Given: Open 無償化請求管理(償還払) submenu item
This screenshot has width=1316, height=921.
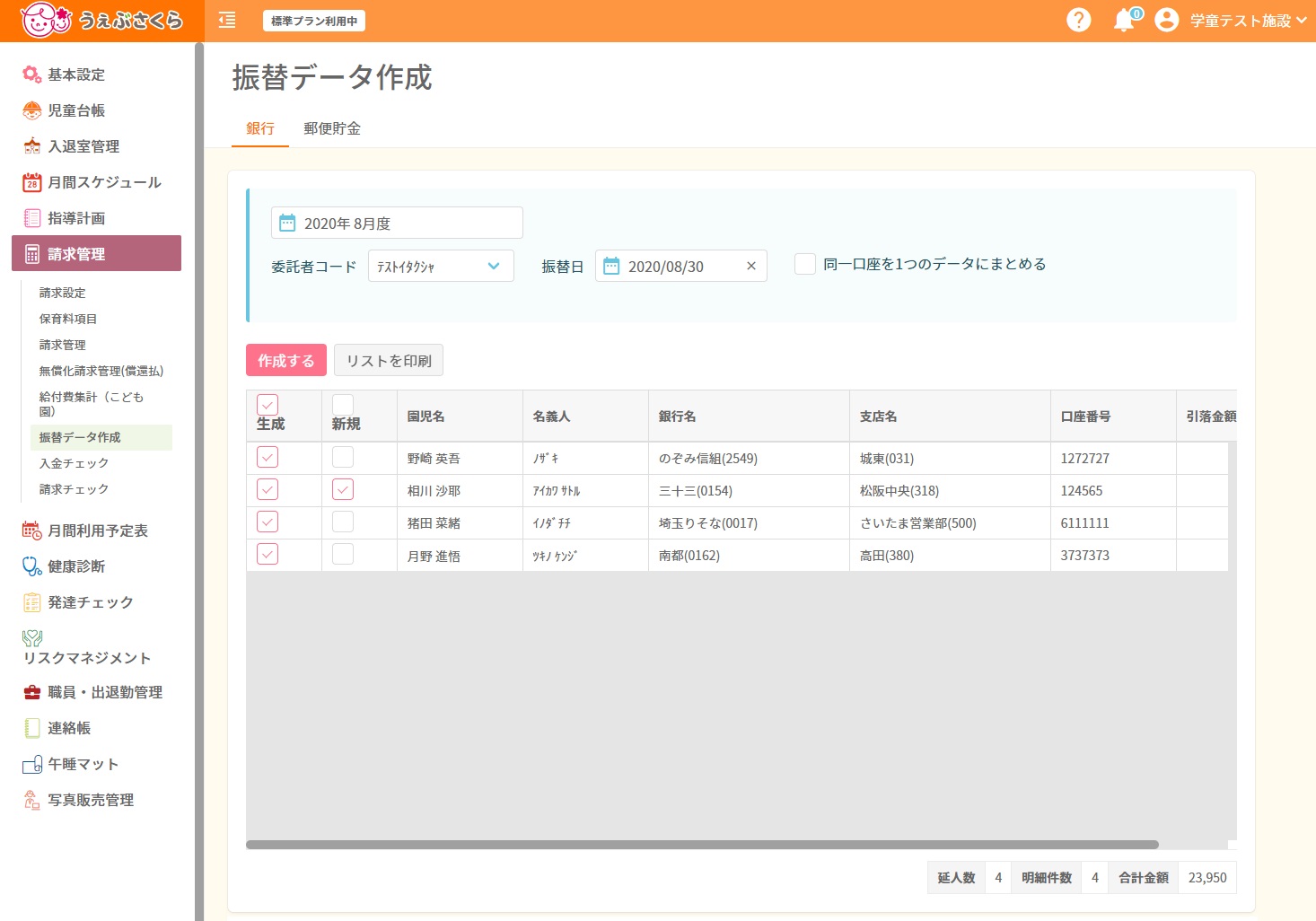Looking at the screenshot, I should pos(101,371).
